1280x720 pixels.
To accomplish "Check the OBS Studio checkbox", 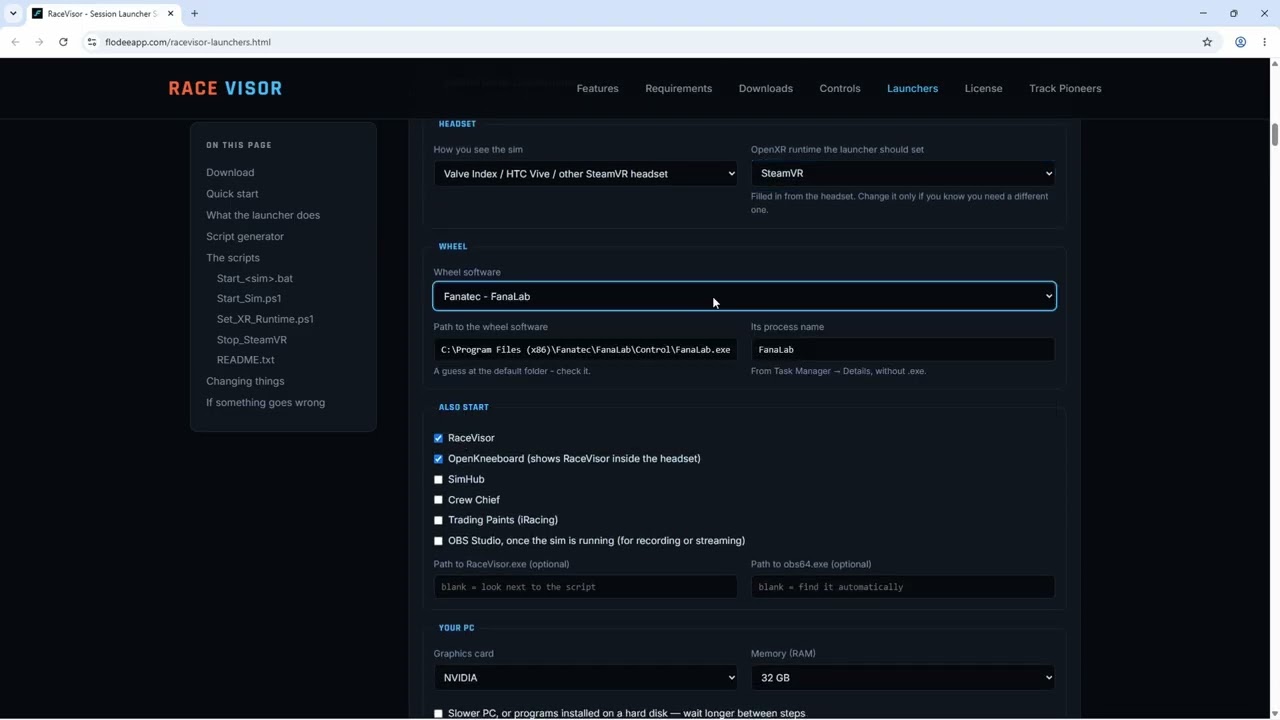I will coord(438,541).
